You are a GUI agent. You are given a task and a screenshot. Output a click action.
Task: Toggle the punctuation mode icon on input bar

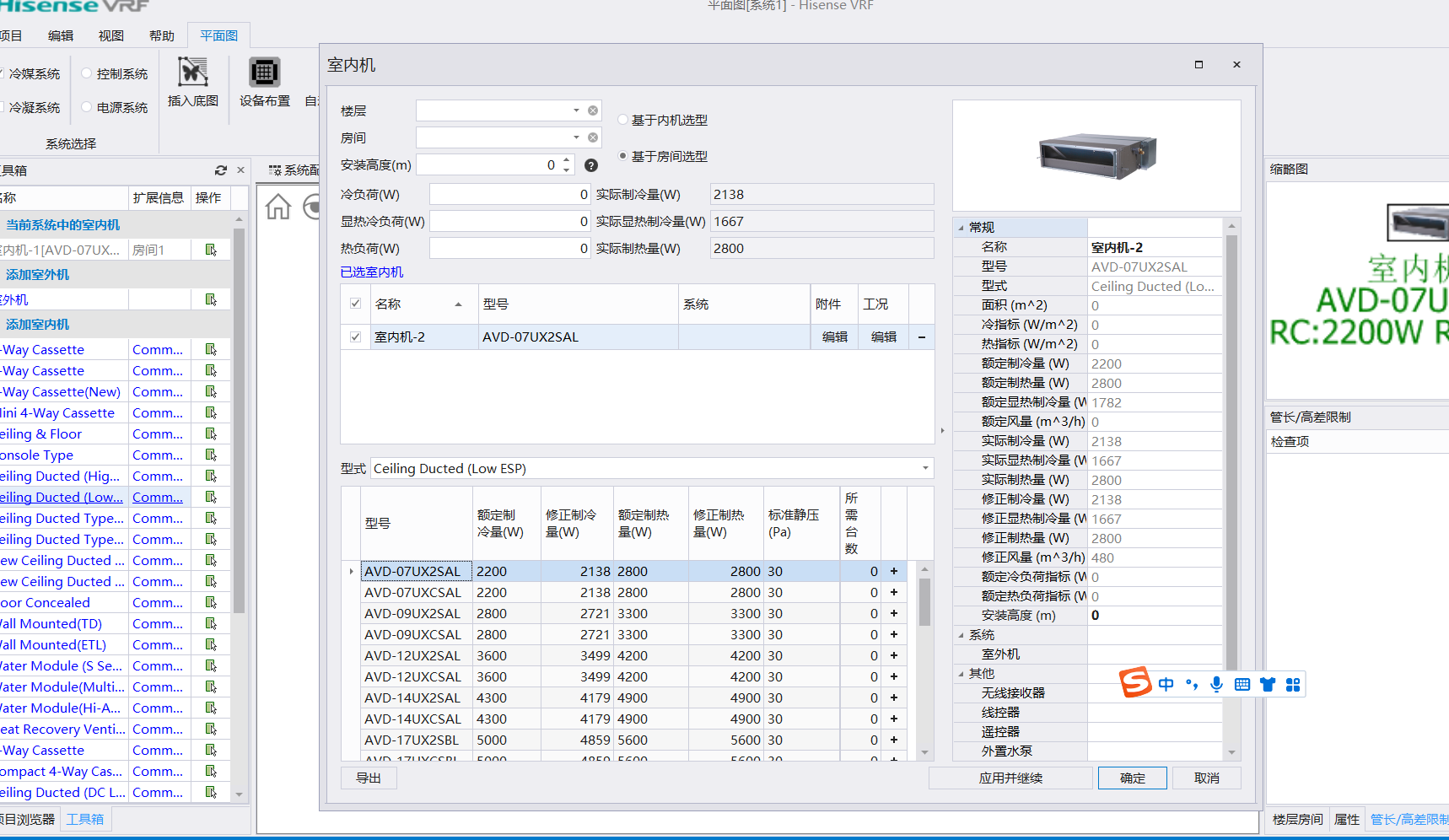(1192, 684)
